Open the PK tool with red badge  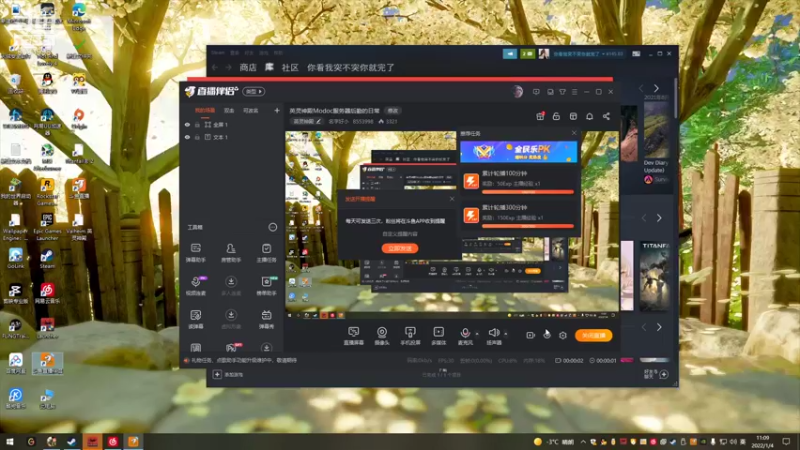pyautogui.click(x=232, y=347)
